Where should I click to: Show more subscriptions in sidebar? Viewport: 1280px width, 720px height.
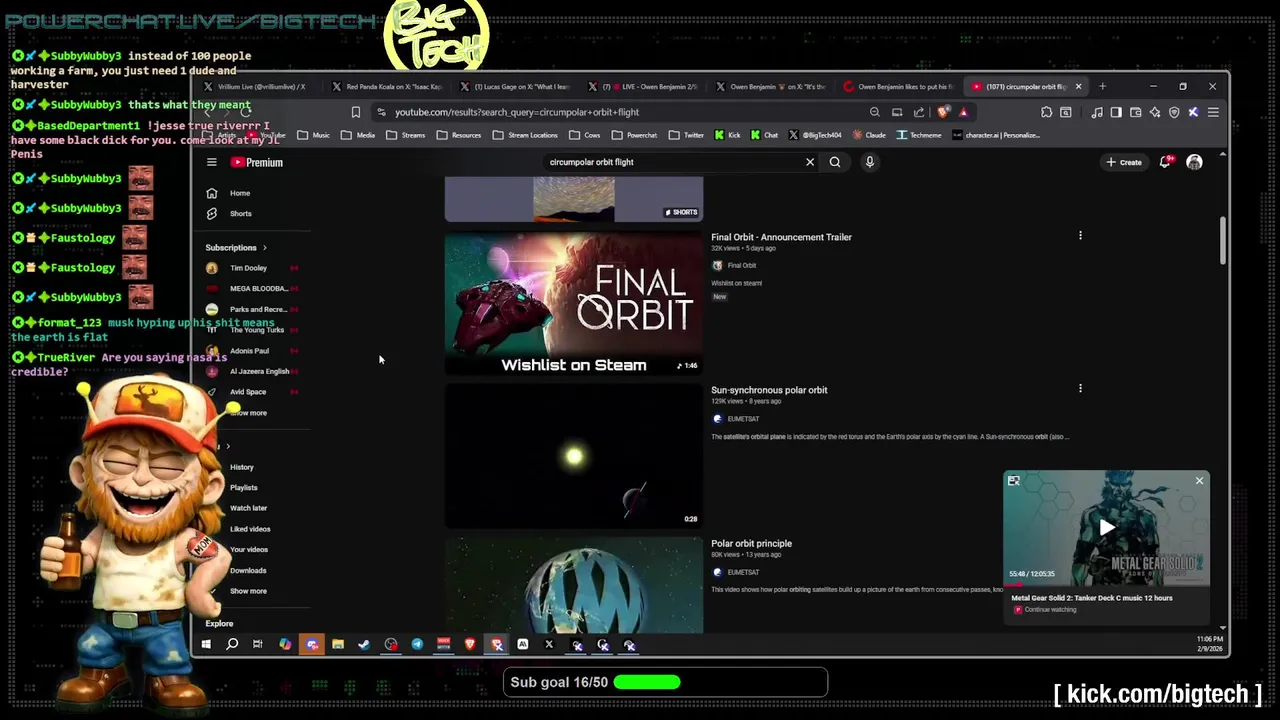coord(248,413)
